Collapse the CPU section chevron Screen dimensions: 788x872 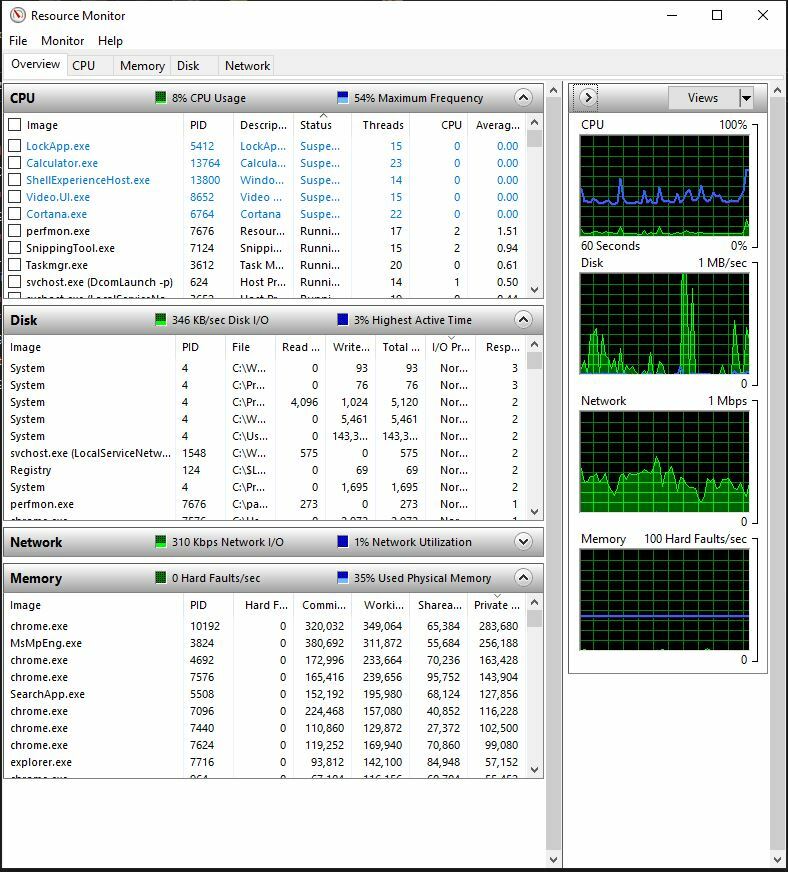[523, 98]
